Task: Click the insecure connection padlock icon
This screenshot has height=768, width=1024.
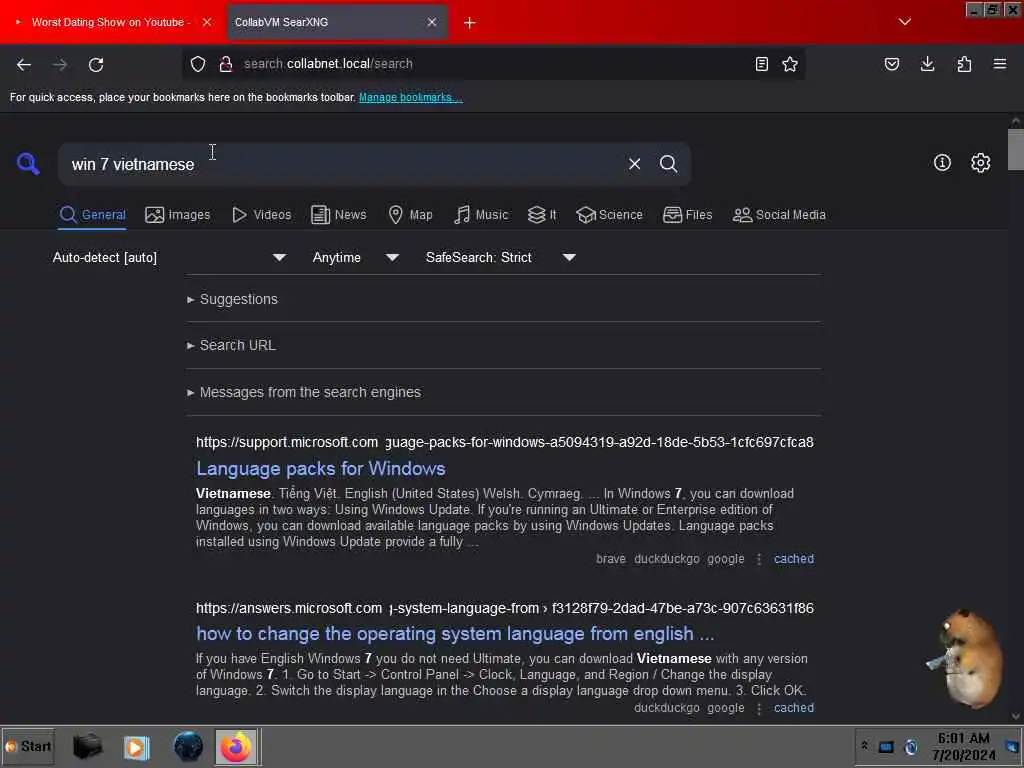Action: pos(226,64)
